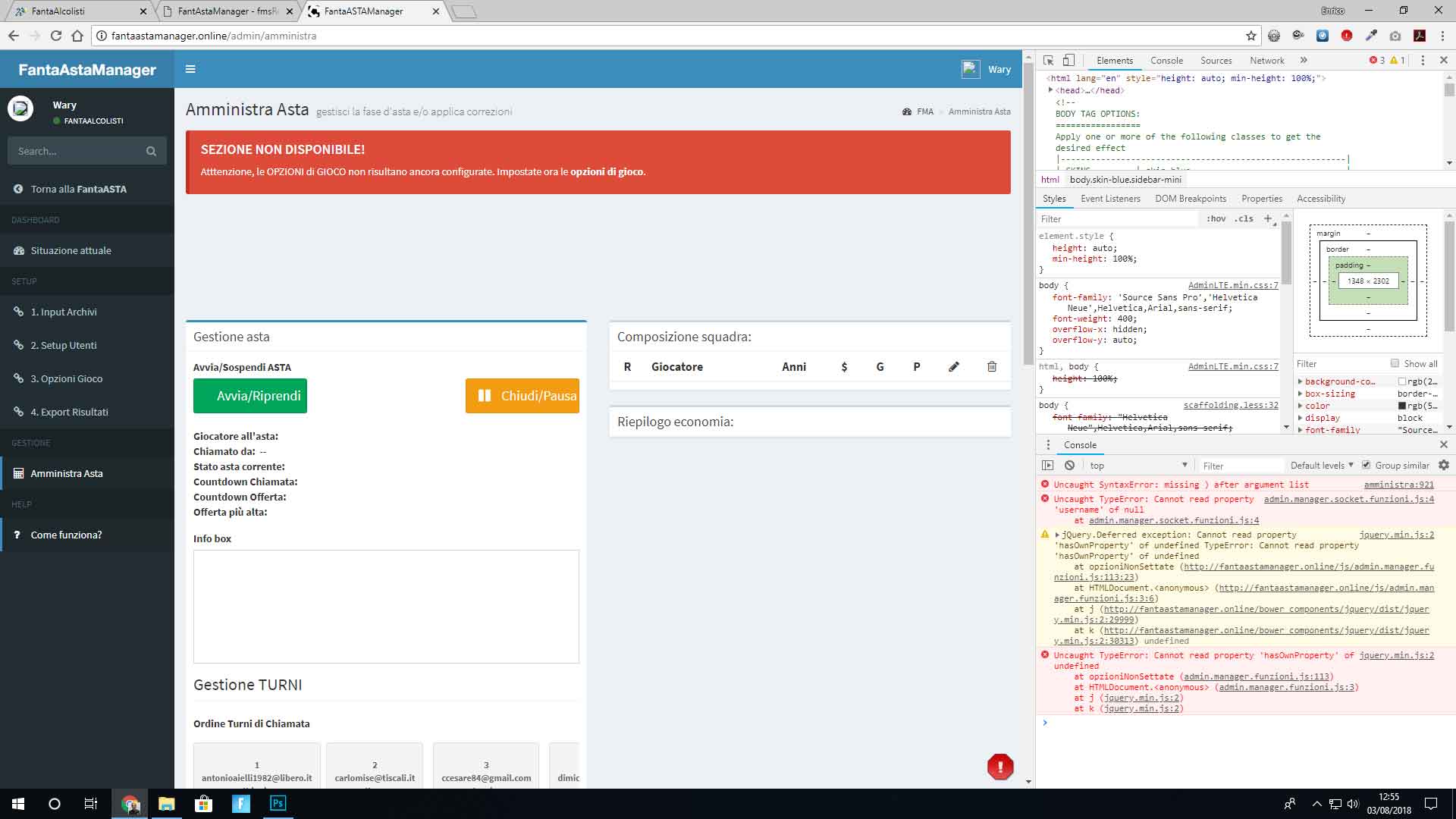Switch to the Network tab in DevTools
Viewport: 1456px width, 819px height.
[1266, 61]
